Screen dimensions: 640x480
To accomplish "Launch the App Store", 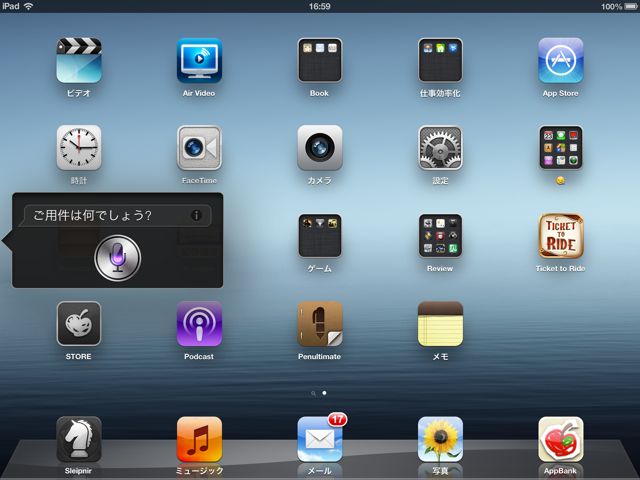I will [560, 60].
